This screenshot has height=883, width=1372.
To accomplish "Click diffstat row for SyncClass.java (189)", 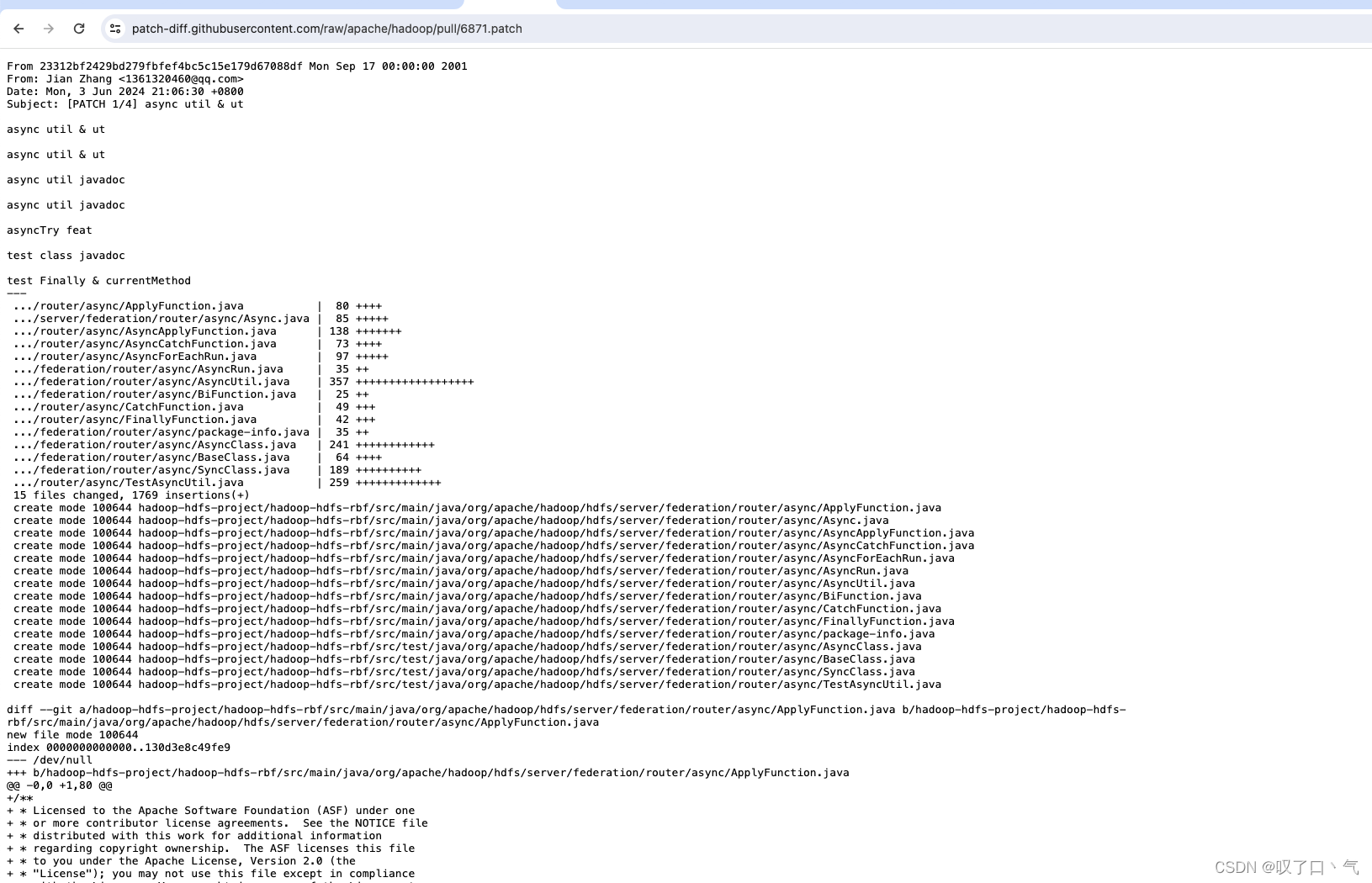I will click(x=217, y=470).
